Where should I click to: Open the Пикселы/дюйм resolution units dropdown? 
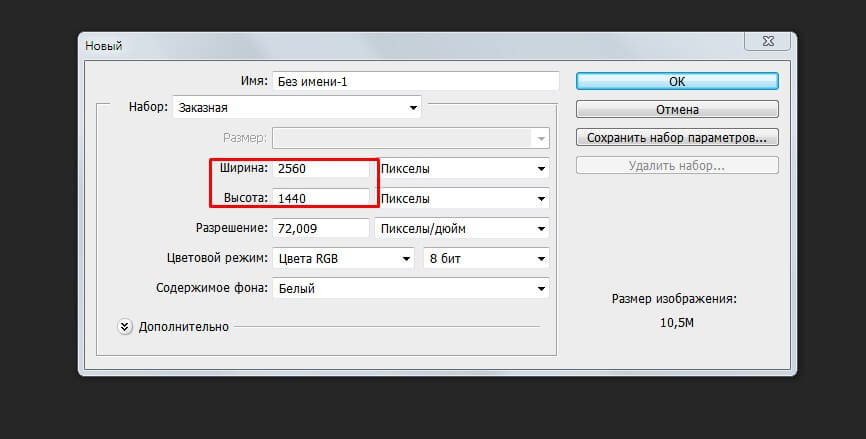[462, 228]
